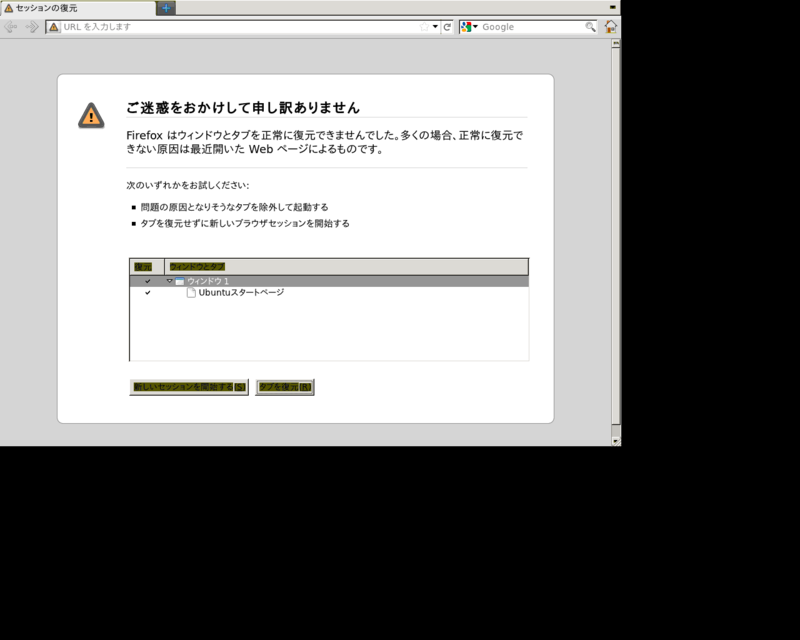800x640 pixels.
Task: Uncheck restore for ウィンドウ 1
Action: tap(147, 281)
